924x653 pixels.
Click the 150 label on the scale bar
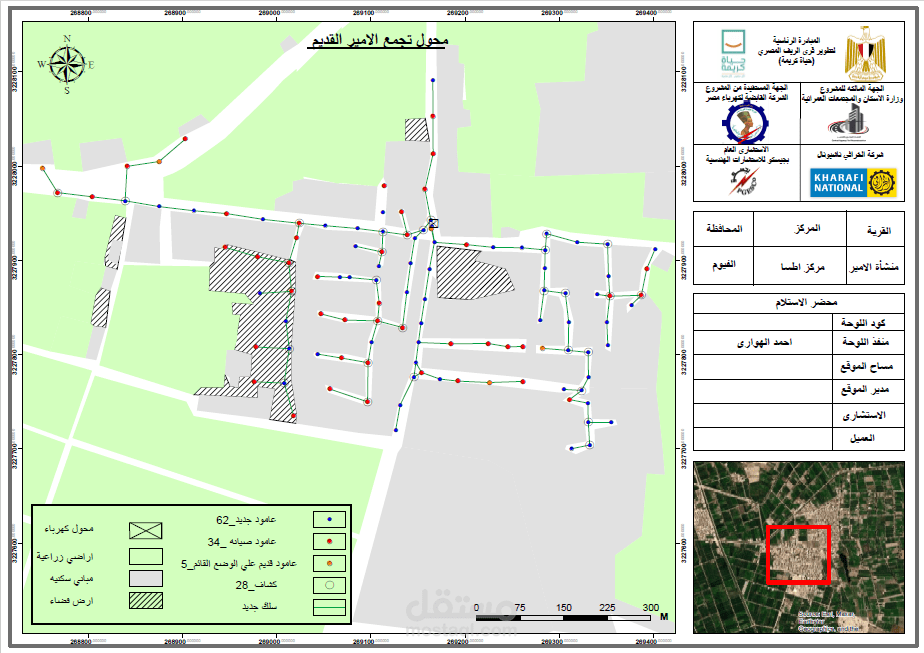(x=563, y=607)
